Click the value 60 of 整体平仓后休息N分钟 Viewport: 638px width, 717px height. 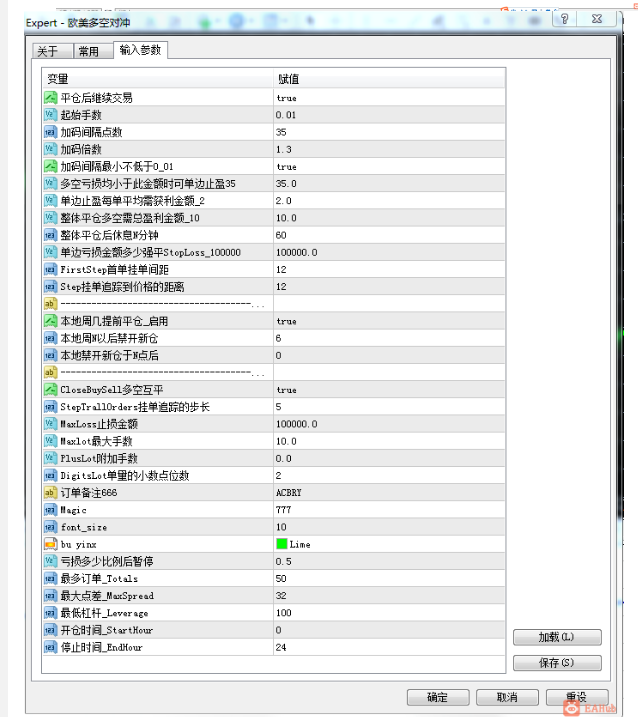tap(281, 235)
